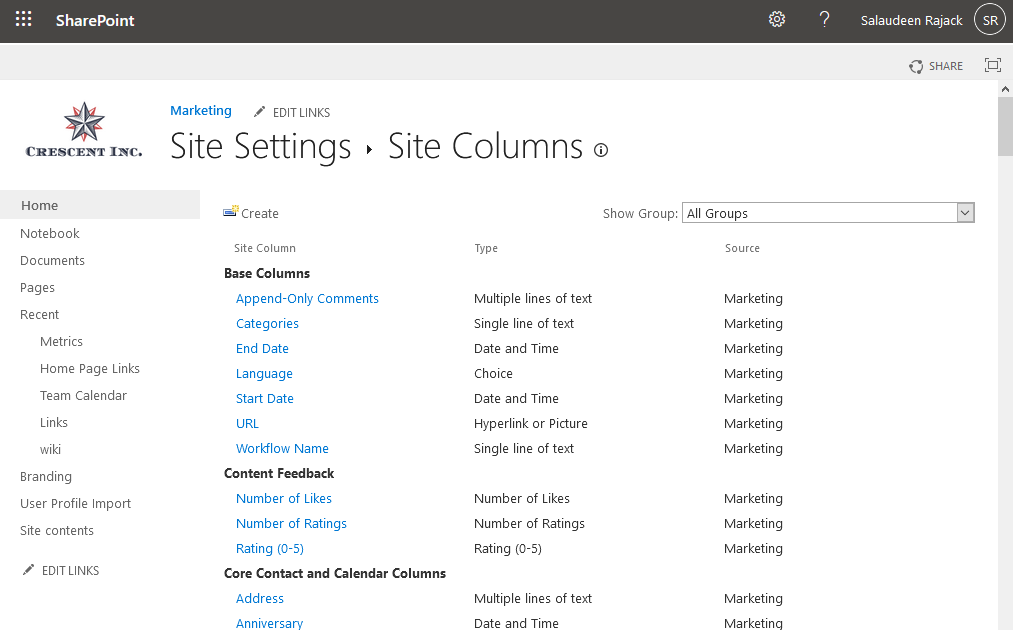Click the Crescent Inc. site logo
Viewport: 1013px width, 630px height.
(84, 131)
